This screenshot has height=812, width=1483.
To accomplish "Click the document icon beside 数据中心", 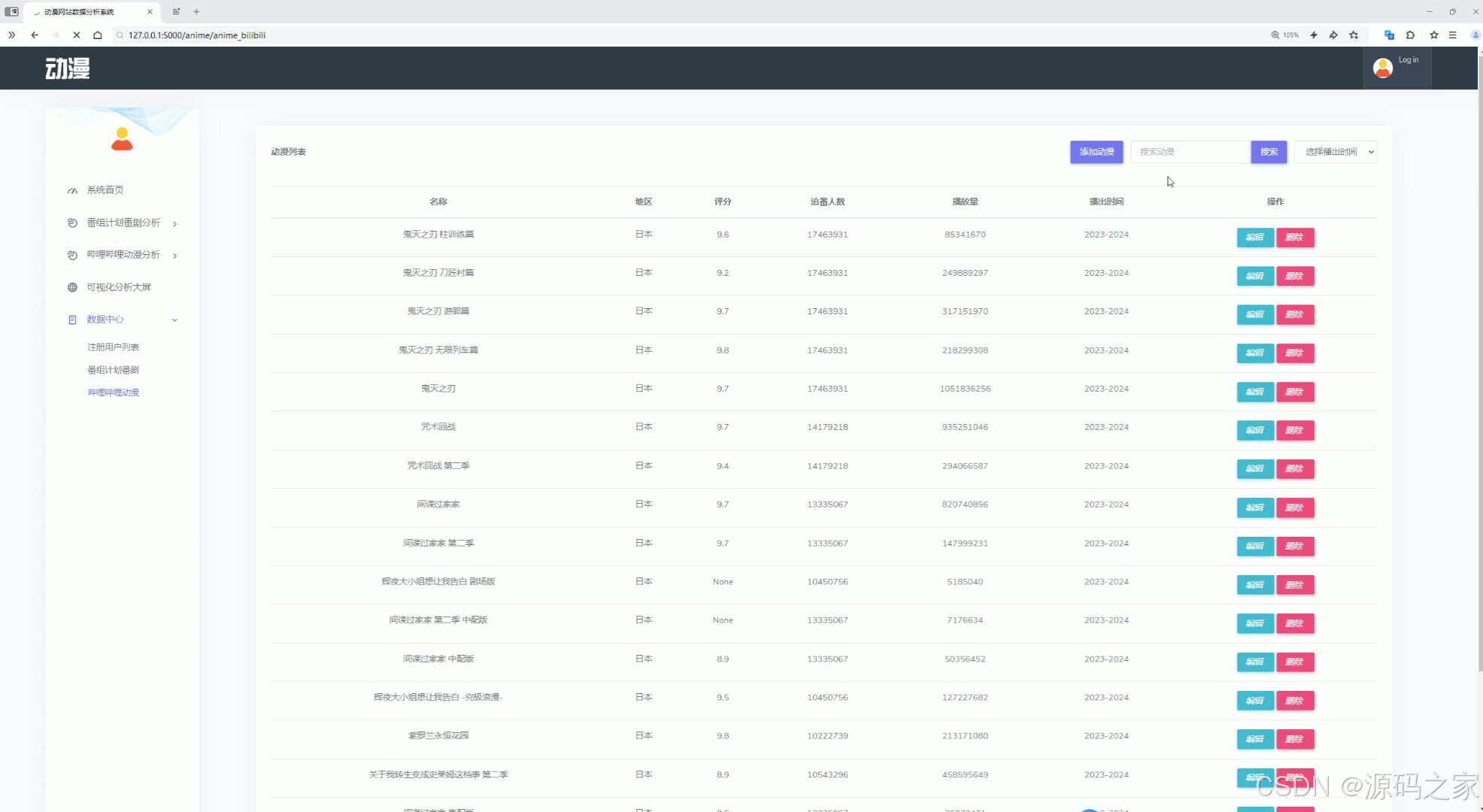I will point(72,320).
